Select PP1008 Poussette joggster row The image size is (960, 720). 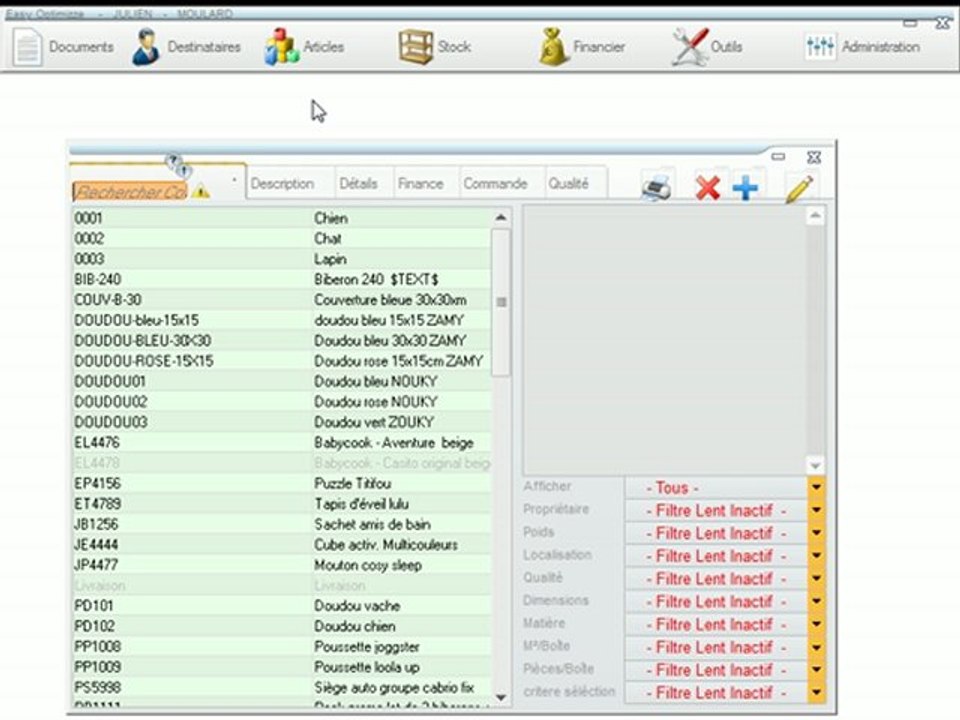pyautogui.click(x=282, y=647)
